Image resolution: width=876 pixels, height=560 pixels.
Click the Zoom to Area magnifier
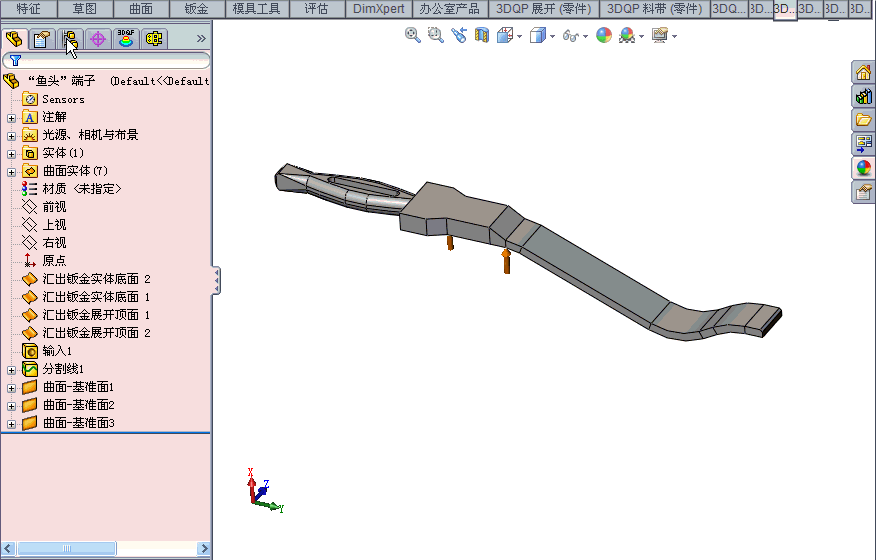435,35
